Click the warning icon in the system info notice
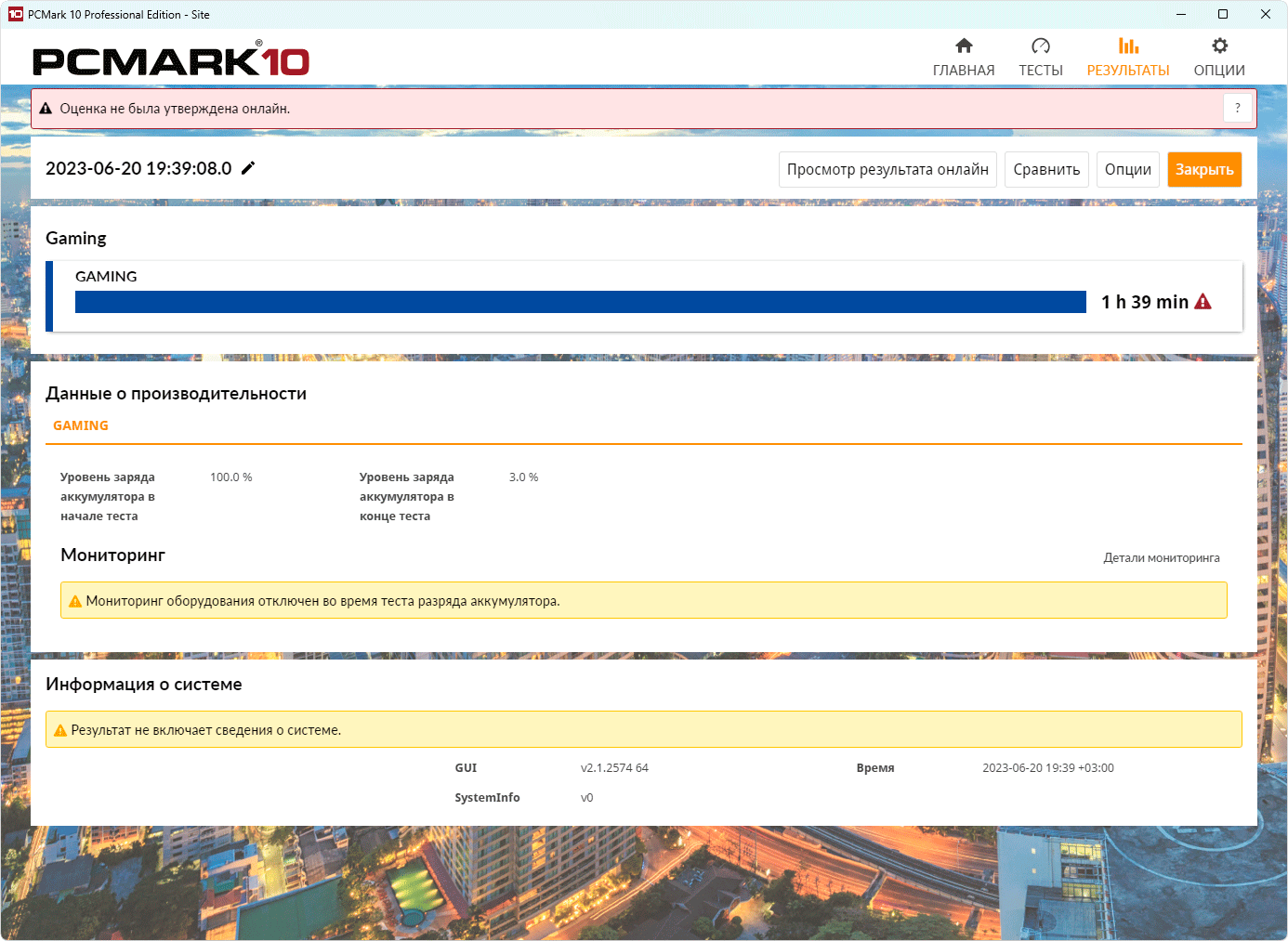Viewport: 1288px width, 941px height. (60, 730)
